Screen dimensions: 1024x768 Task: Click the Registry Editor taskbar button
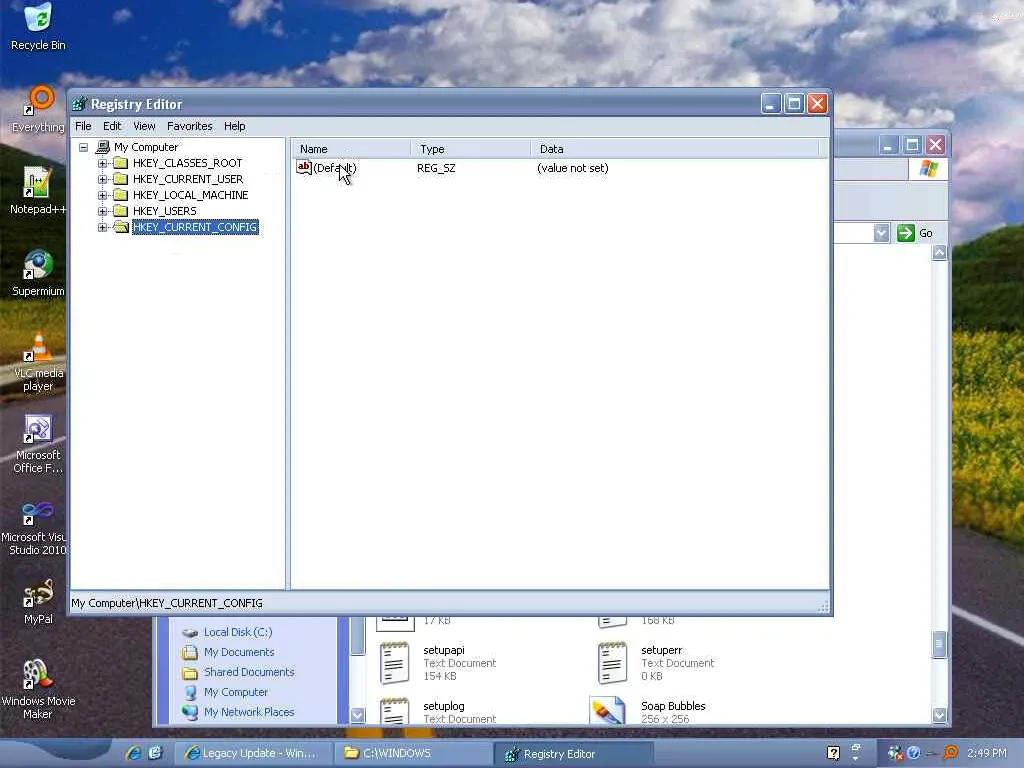[x=573, y=754]
